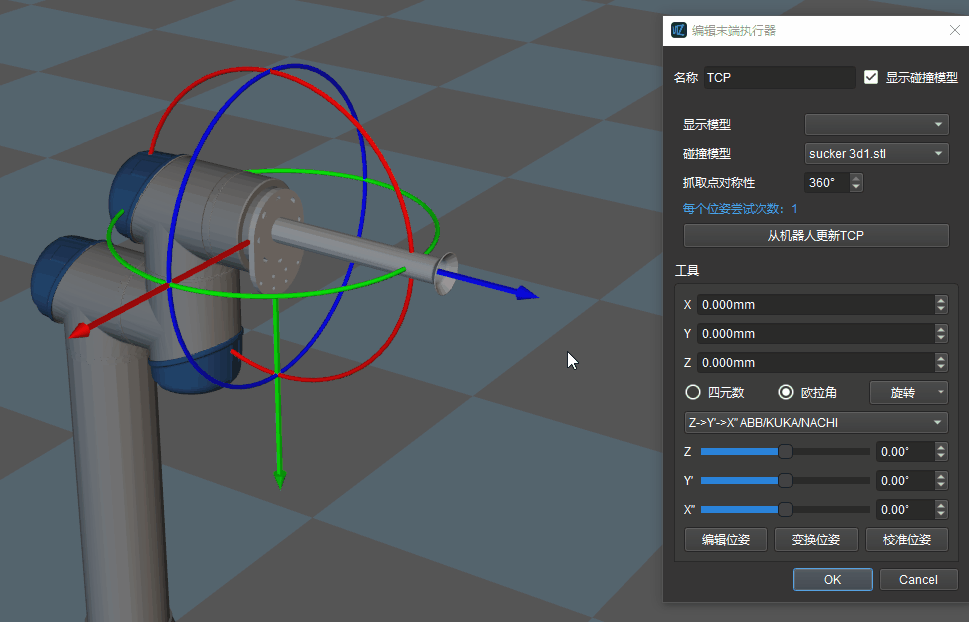Toggle the 显示碰撞模型 checkbox

pyautogui.click(x=871, y=77)
